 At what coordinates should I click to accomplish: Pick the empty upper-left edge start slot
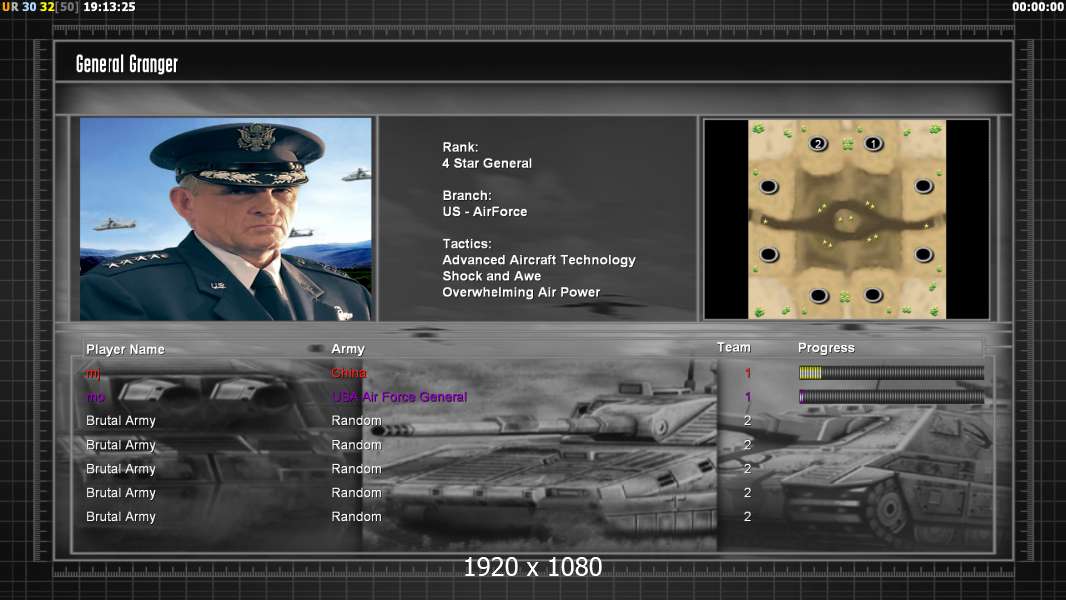tap(769, 186)
